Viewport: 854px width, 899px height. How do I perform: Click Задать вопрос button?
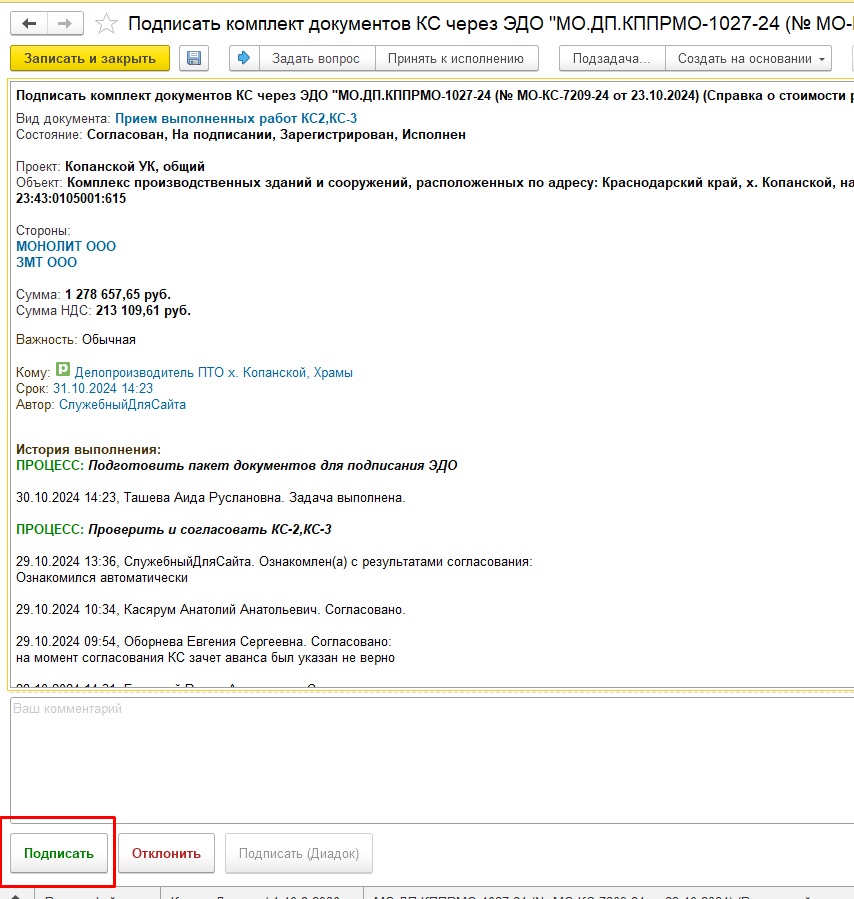click(x=316, y=59)
